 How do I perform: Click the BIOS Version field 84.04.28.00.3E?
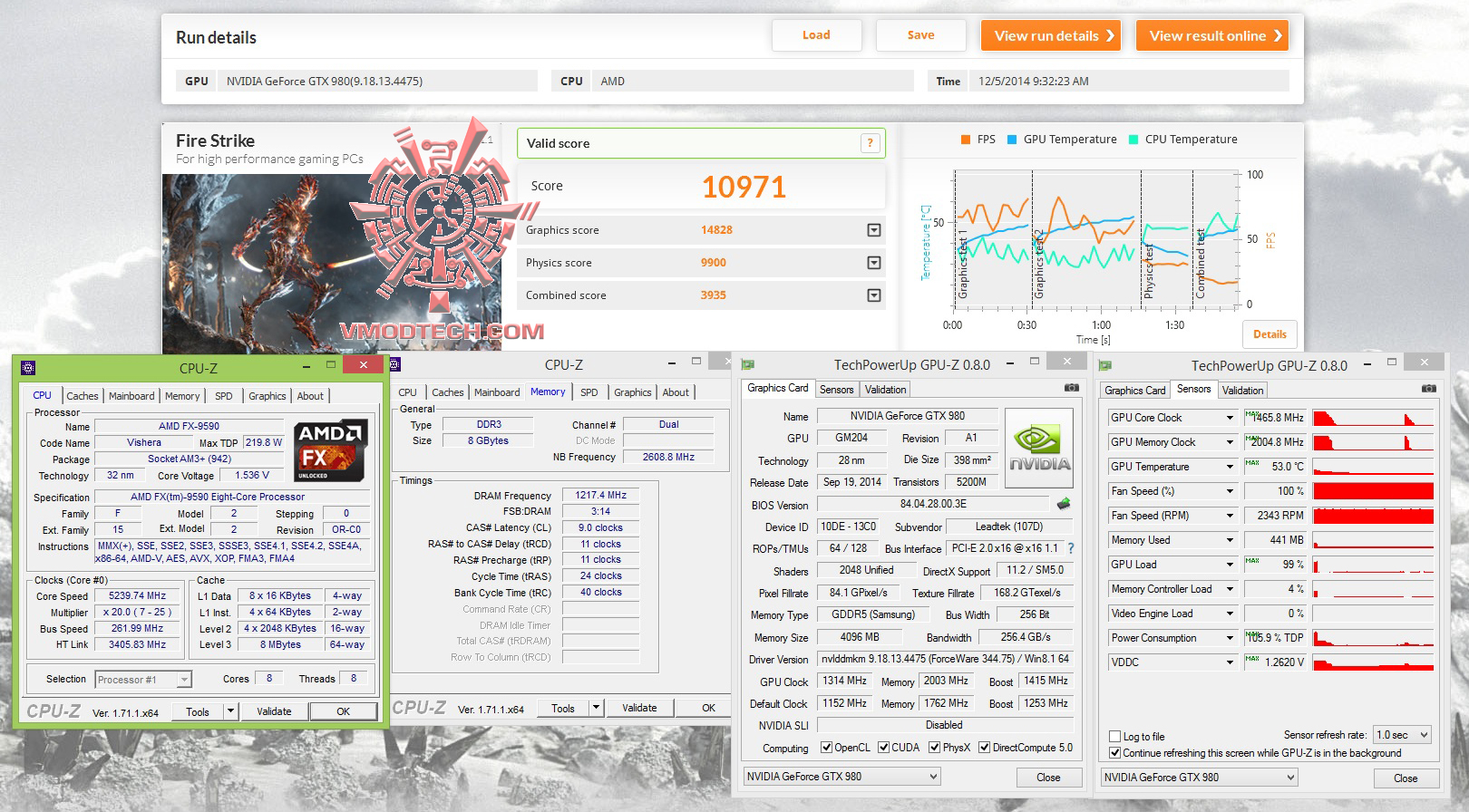[933, 504]
